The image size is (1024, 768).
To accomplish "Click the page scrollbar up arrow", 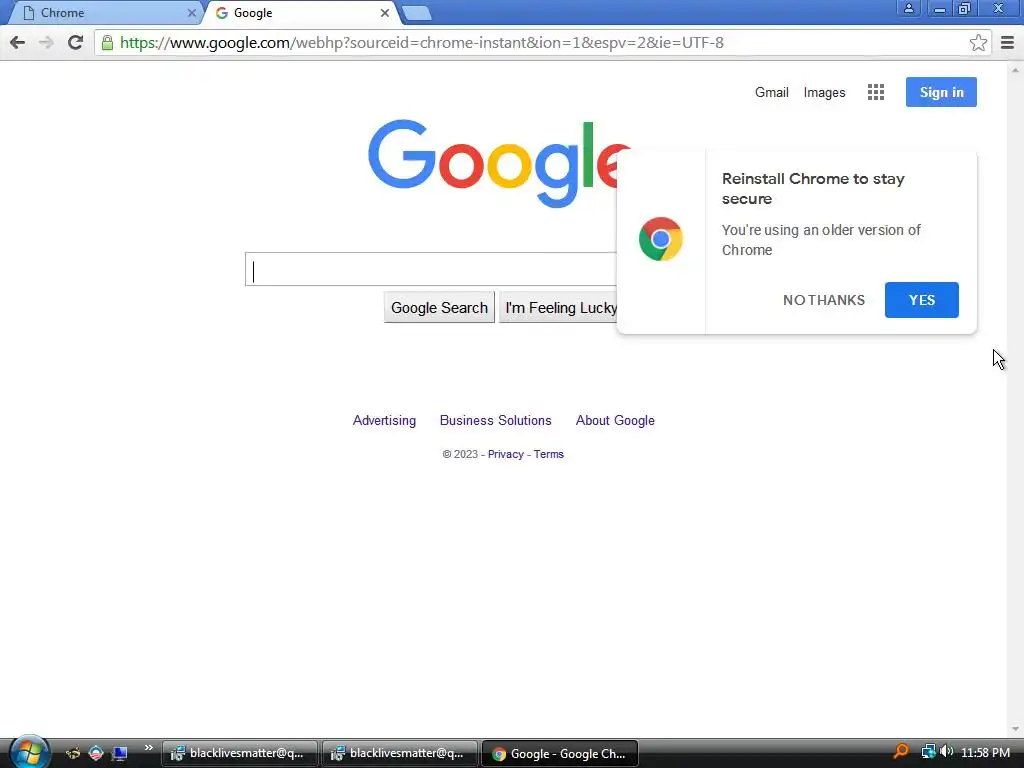I will pos(1015,69).
